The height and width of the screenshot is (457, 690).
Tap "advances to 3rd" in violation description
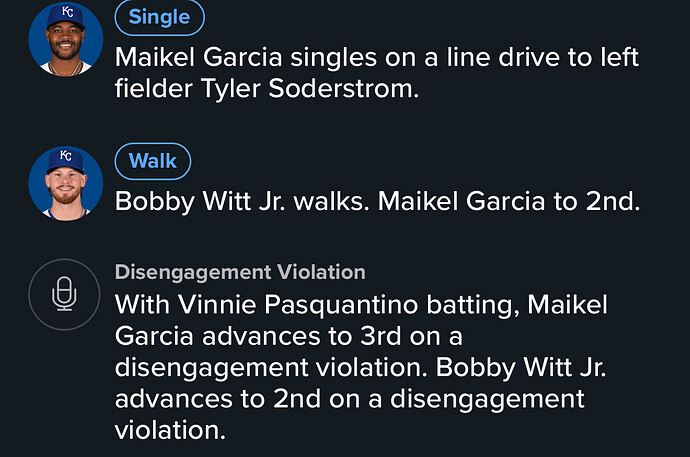tap(301, 336)
